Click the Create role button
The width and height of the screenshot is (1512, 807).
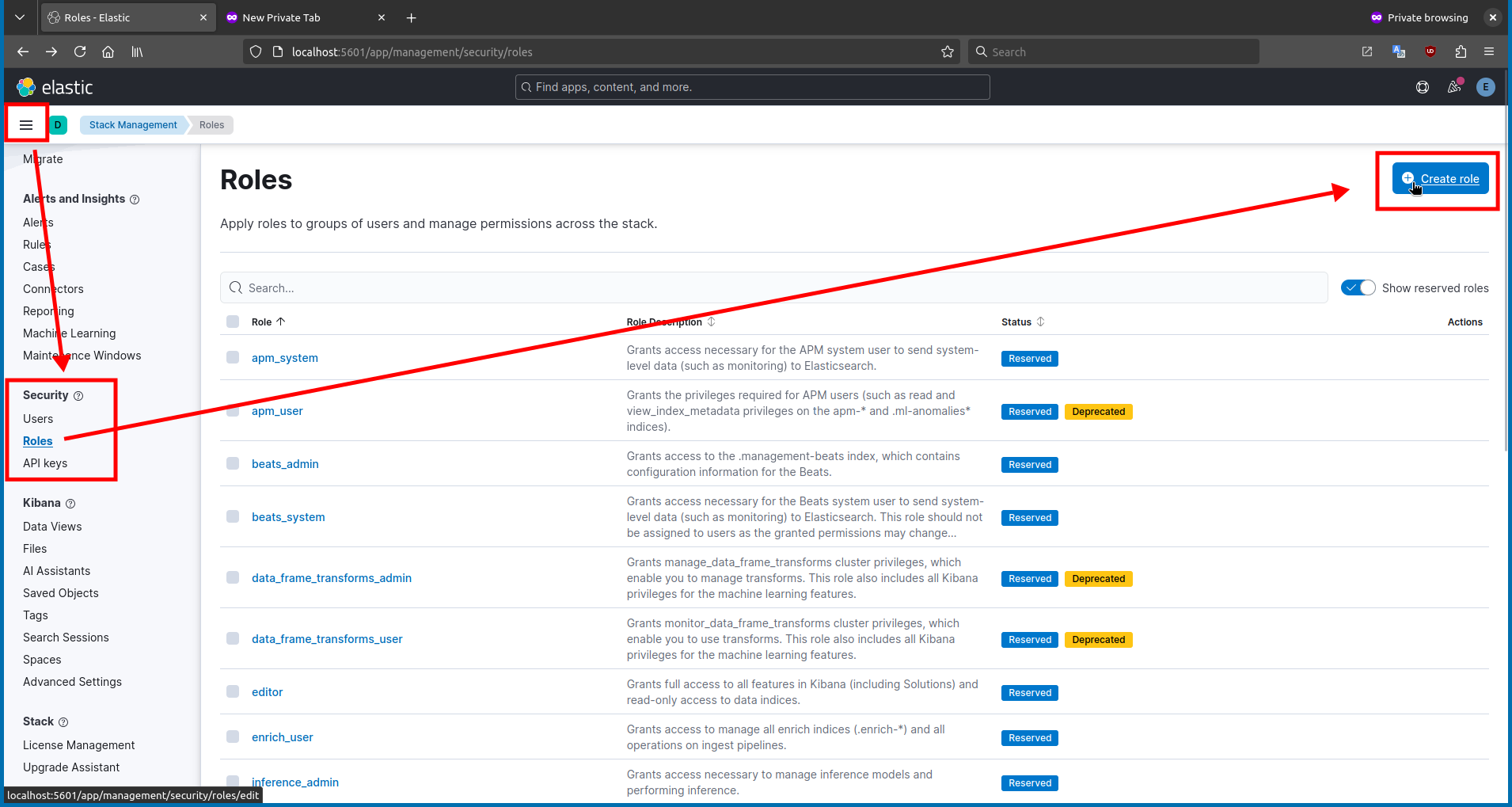(x=1441, y=179)
